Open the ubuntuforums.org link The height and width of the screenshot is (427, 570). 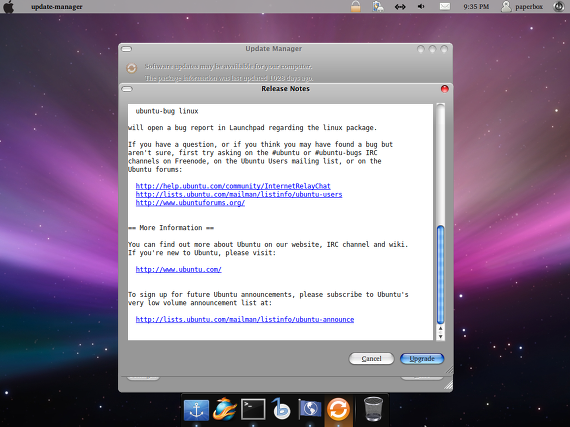190,203
